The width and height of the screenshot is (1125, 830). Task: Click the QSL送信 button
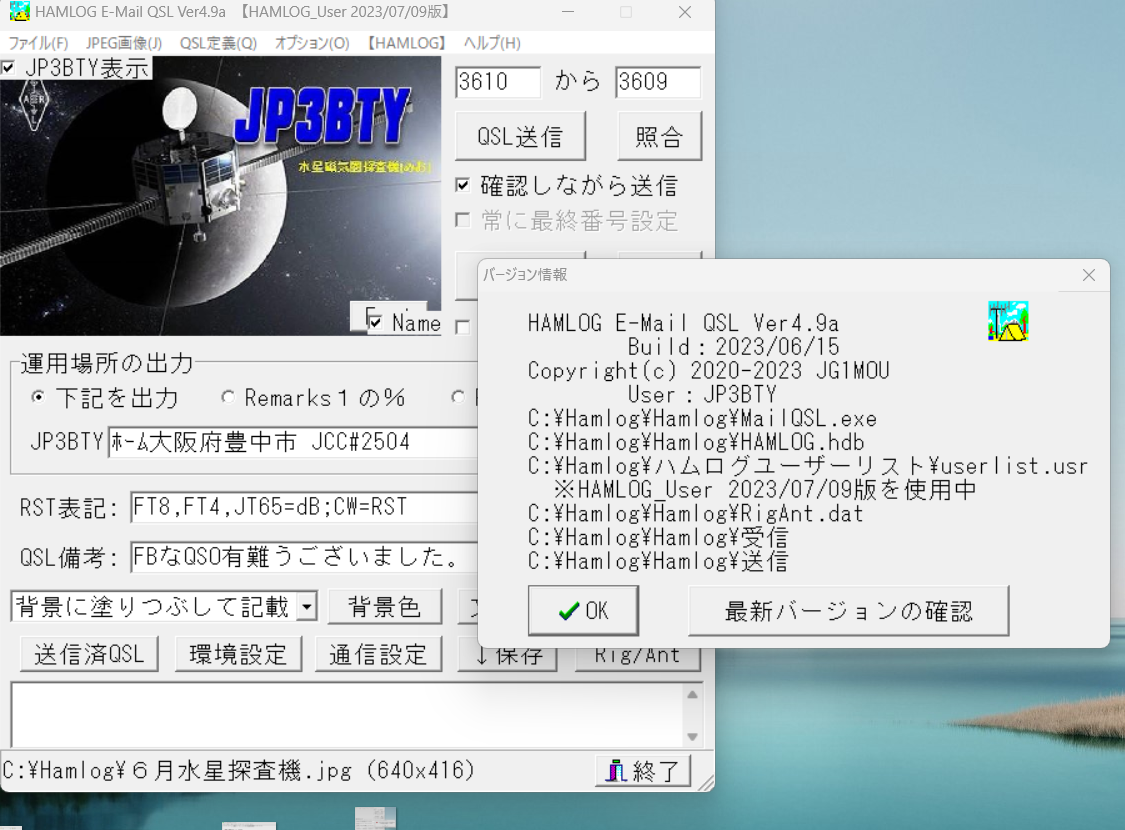point(519,137)
